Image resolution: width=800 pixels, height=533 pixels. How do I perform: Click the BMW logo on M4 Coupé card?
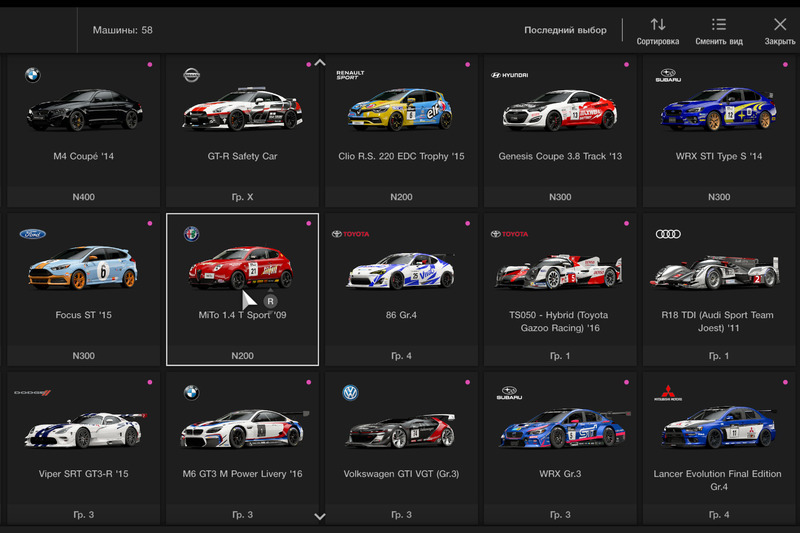pyautogui.click(x=33, y=75)
